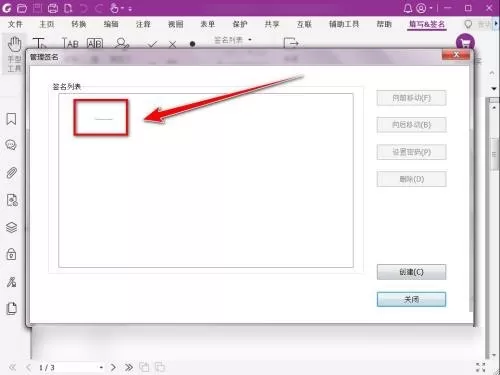Click the user account avatar icon
Image resolution: width=500 pixels, height=375 pixels.
click(421, 8)
